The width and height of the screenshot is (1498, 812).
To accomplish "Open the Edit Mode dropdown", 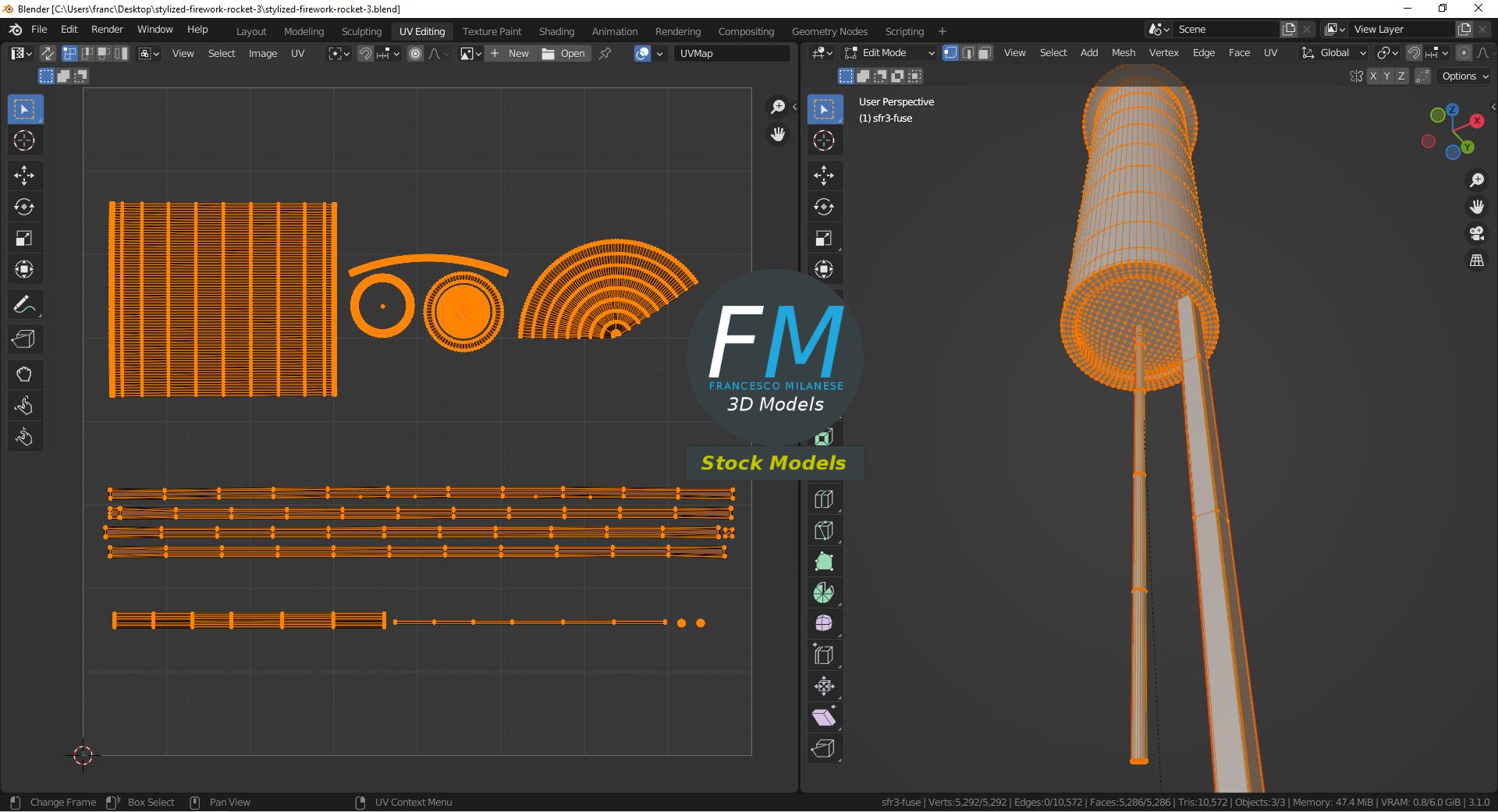I will 890,53.
